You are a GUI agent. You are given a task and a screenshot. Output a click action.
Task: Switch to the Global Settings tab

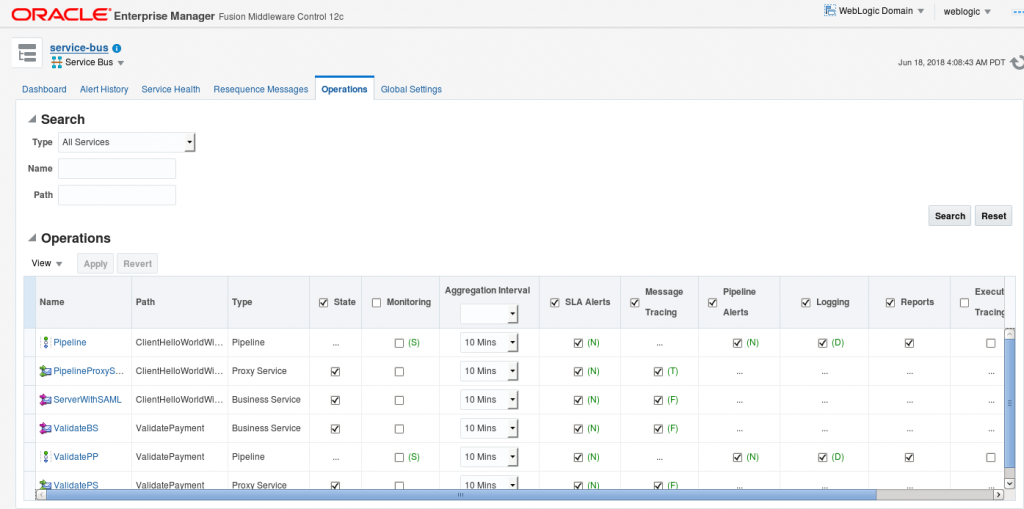[x=411, y=90]
